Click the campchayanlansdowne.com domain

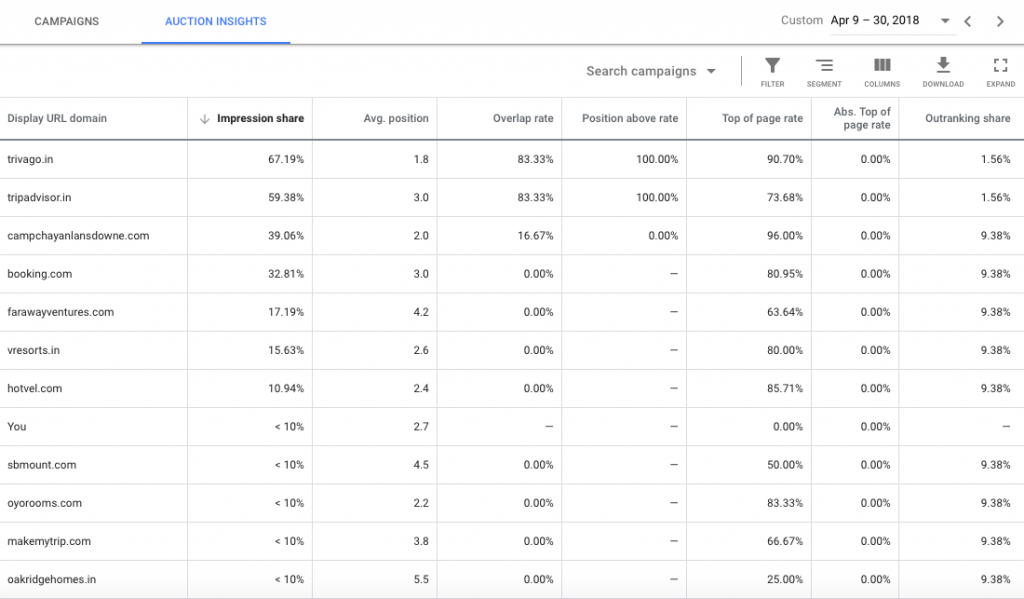(x=78, y=236)
